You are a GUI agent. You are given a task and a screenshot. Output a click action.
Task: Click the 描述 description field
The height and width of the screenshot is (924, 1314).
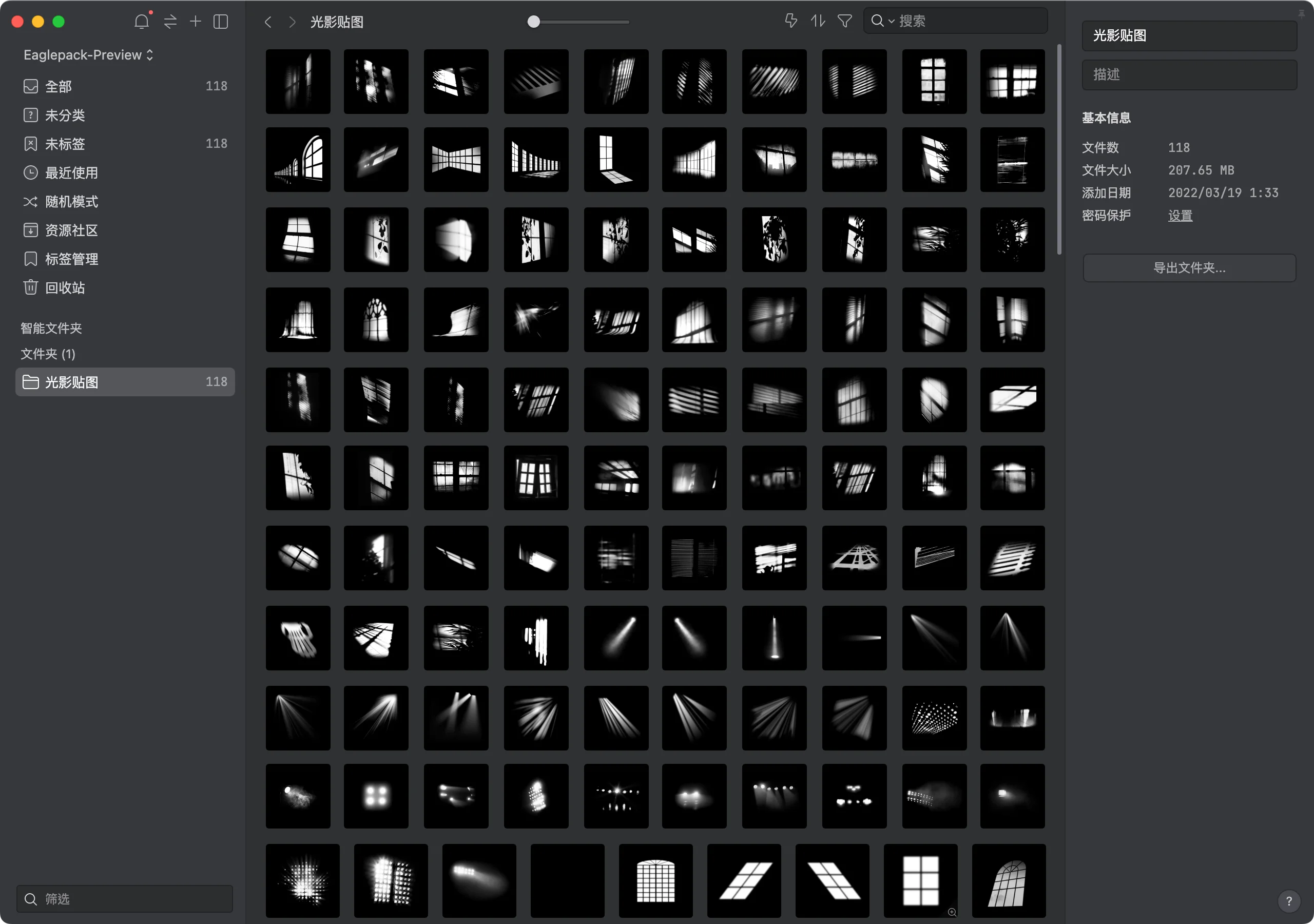[1189, 74]
